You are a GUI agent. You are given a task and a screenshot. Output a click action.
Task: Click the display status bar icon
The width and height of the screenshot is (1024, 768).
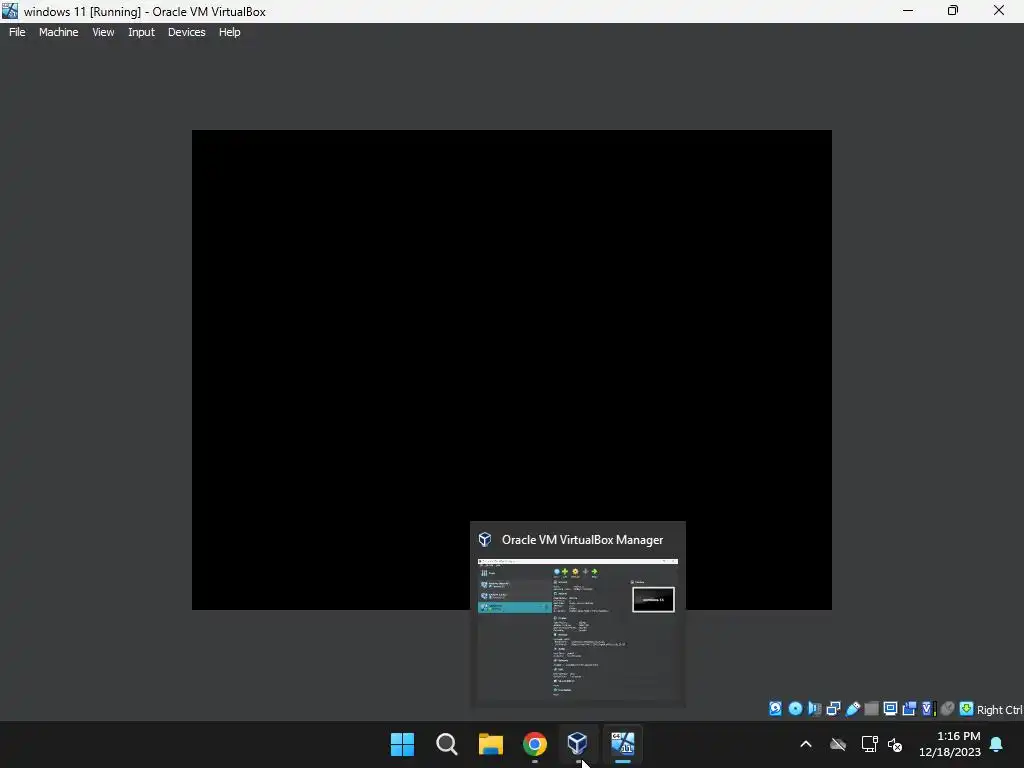(x=890, y=709)
